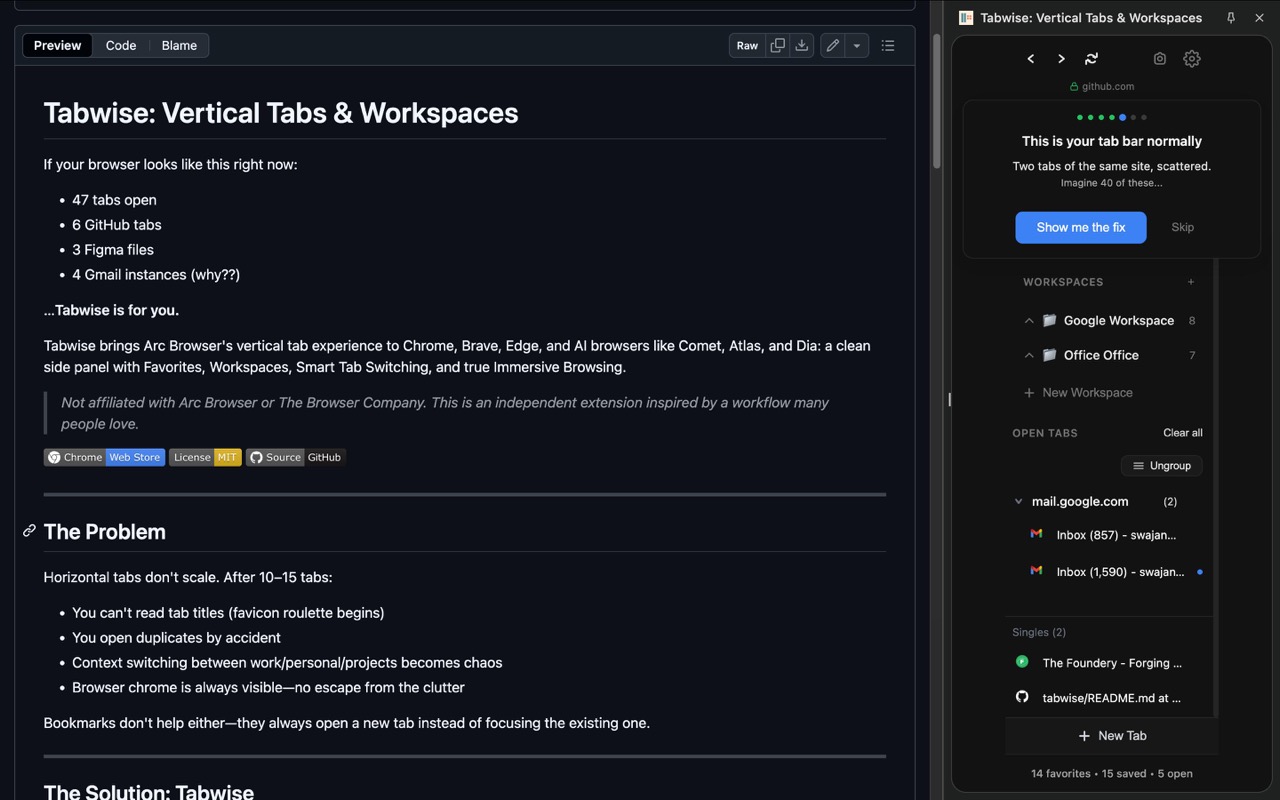The height and width of the screenshot is (800, 1280).
Task: Click the 'Tabwise: Vertical Tabs & Workspaces' README heading
Action: pos(281,113)
